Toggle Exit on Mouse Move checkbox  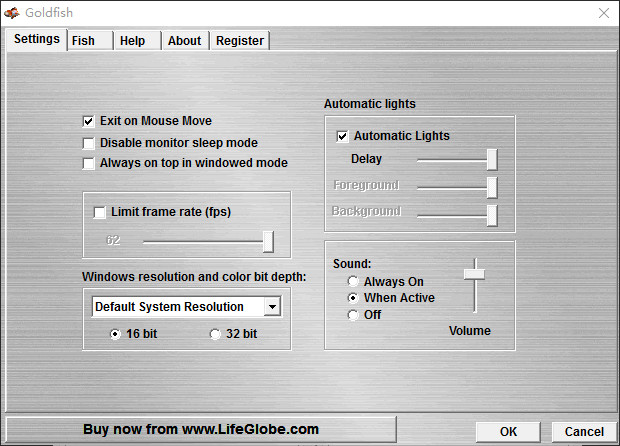click(x=89, y=121)
